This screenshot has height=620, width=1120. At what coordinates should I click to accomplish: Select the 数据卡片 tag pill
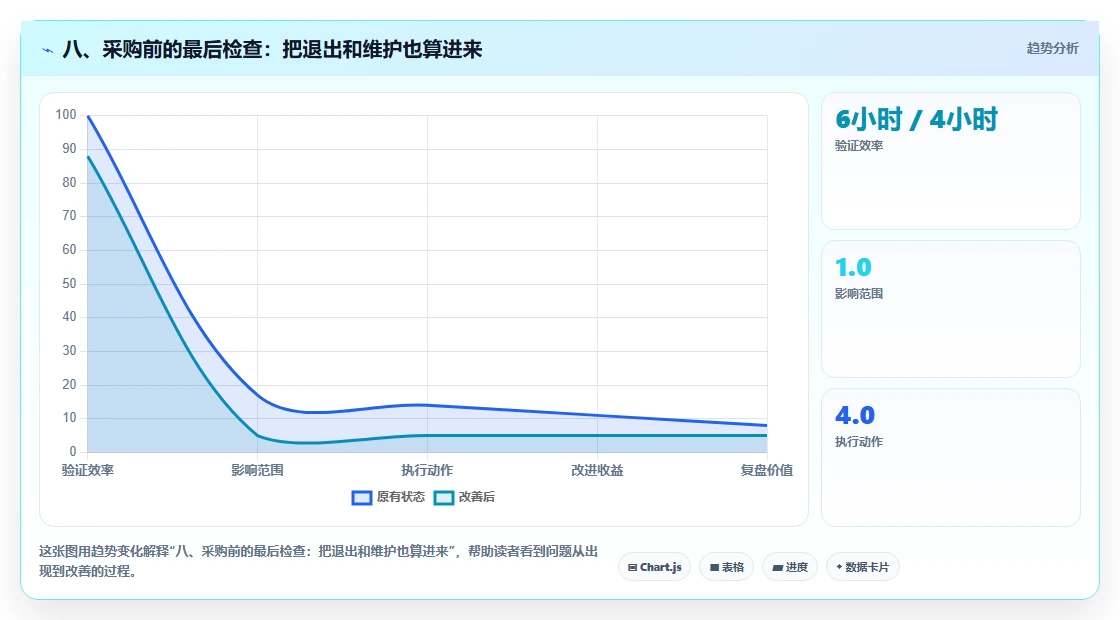[x=862, y=567]
